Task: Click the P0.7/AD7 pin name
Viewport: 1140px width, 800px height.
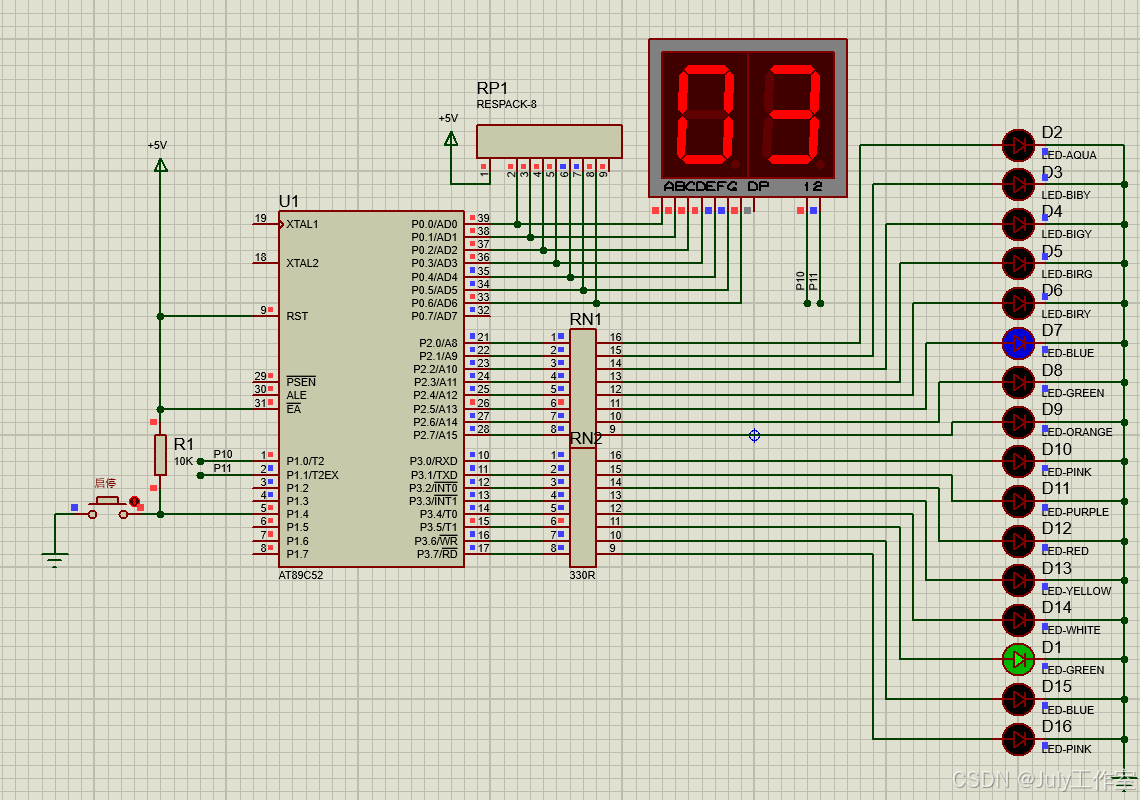Action: (x=435, y=316)
